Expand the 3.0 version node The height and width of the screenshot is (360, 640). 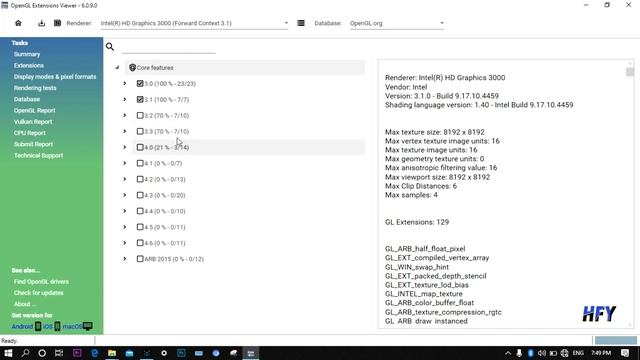pos(125,83)
